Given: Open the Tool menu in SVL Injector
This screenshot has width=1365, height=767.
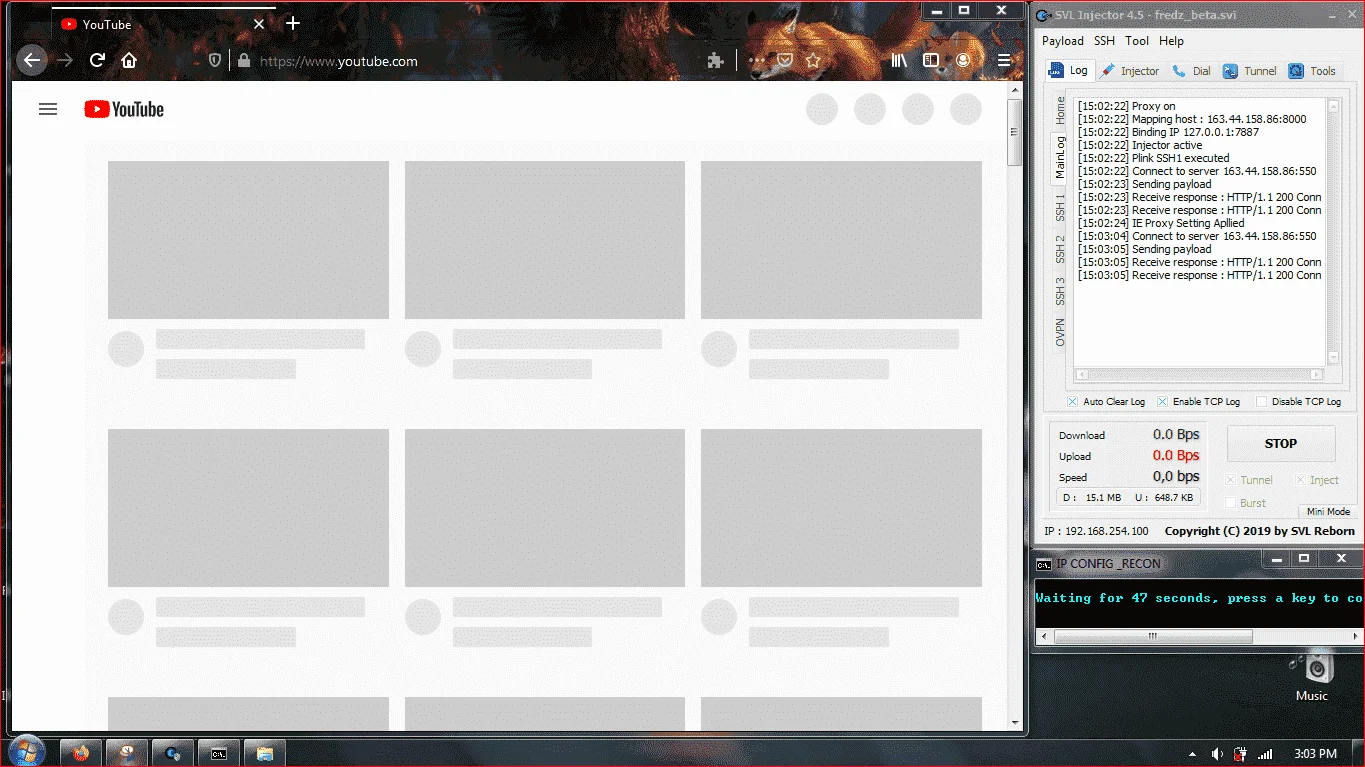Looking at the screenshot, I should [x=1137, y=41].
